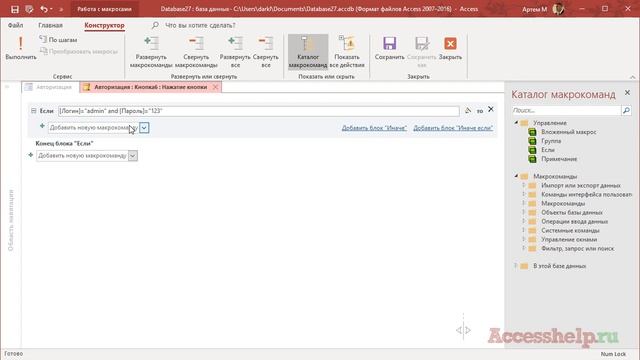
Task: Collapse all with Свернуть все
Action: [x=266, y=52]
